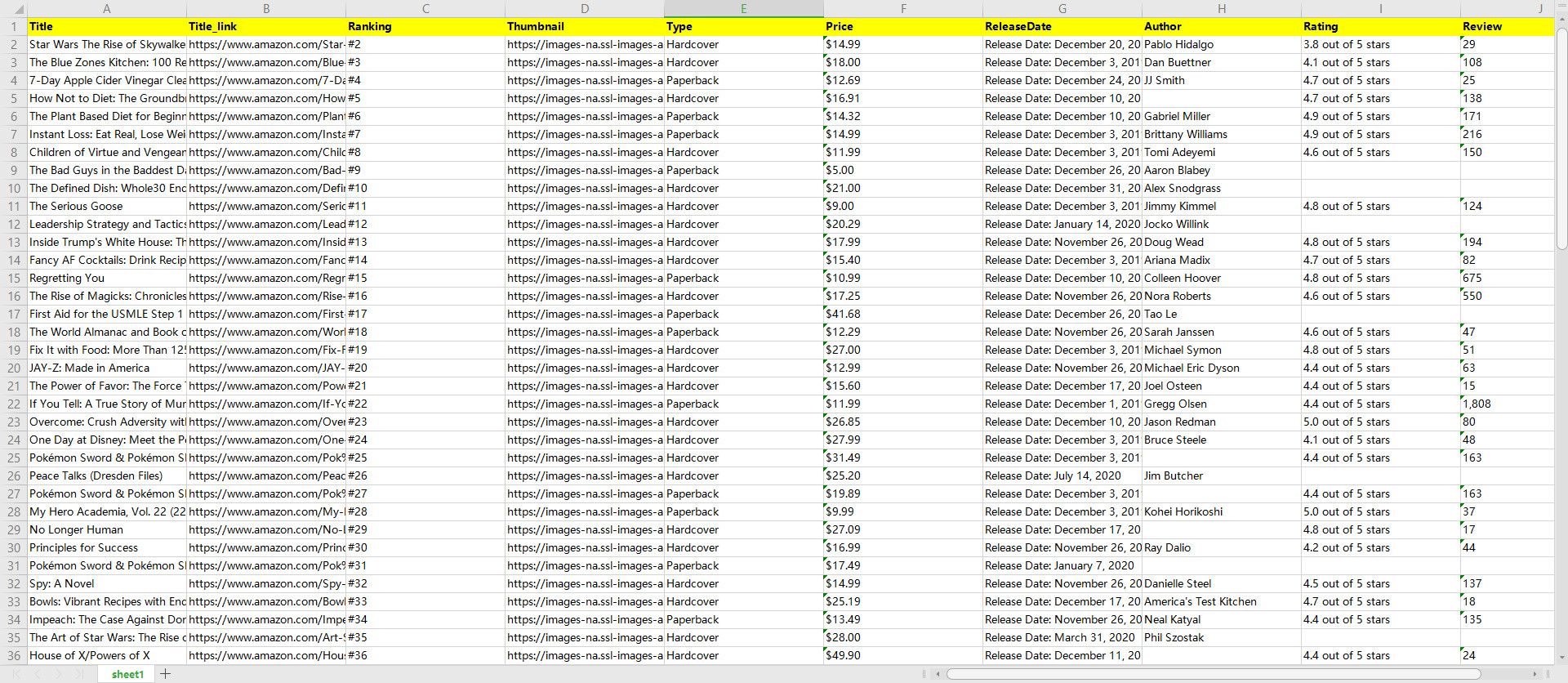Screen dimensions: 1568x683
Task: Select the 'America's Test Kitchen' author cell
Action: [x=1222, y=601]
